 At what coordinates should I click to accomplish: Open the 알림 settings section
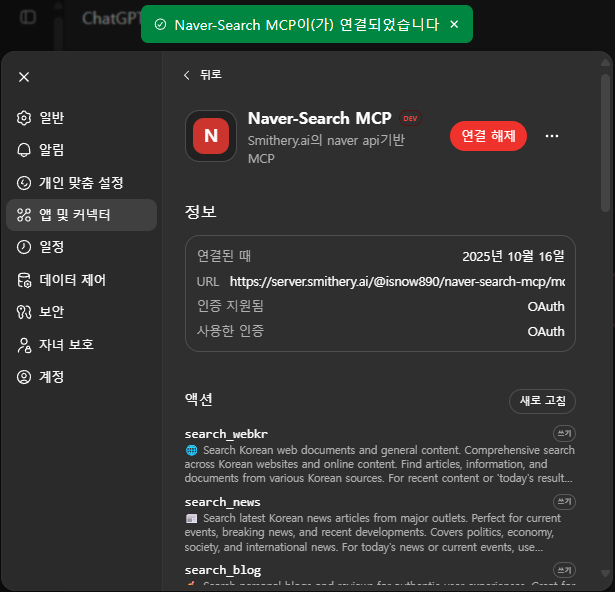82,150
